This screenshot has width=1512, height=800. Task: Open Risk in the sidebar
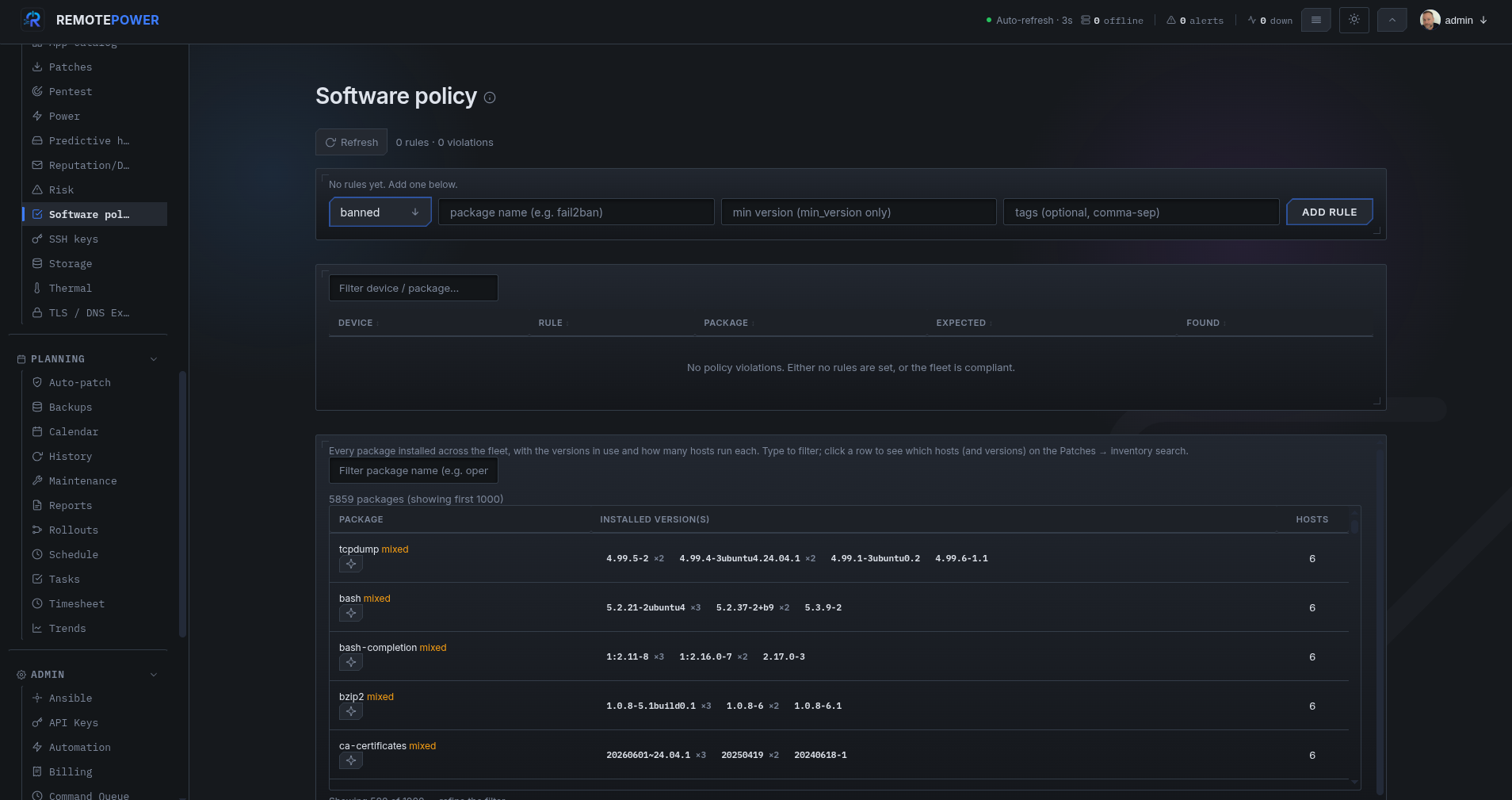tap(95, 189)
